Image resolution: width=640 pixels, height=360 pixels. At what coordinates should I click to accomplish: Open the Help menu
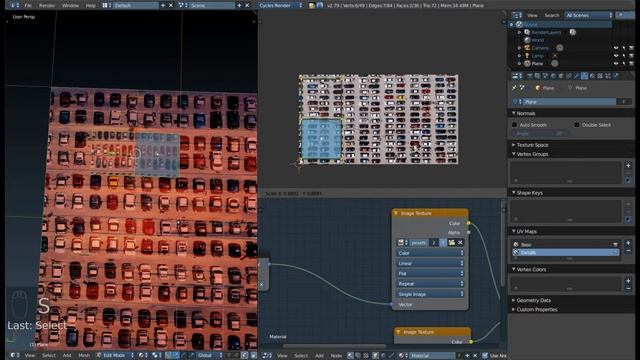[x=91, y=6]
